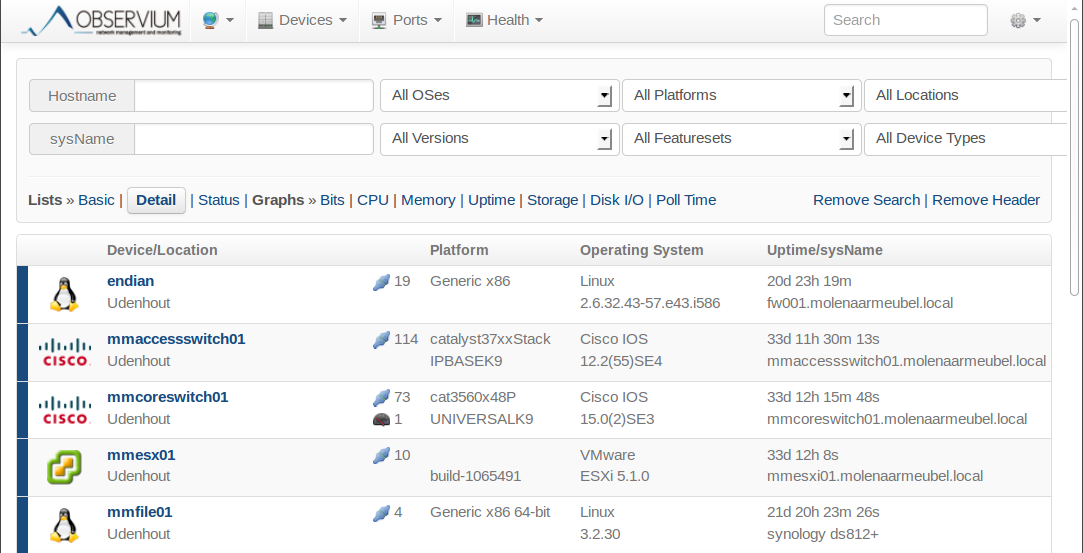
Task: Open the Devices menu
Action: (x=303, y=20)
